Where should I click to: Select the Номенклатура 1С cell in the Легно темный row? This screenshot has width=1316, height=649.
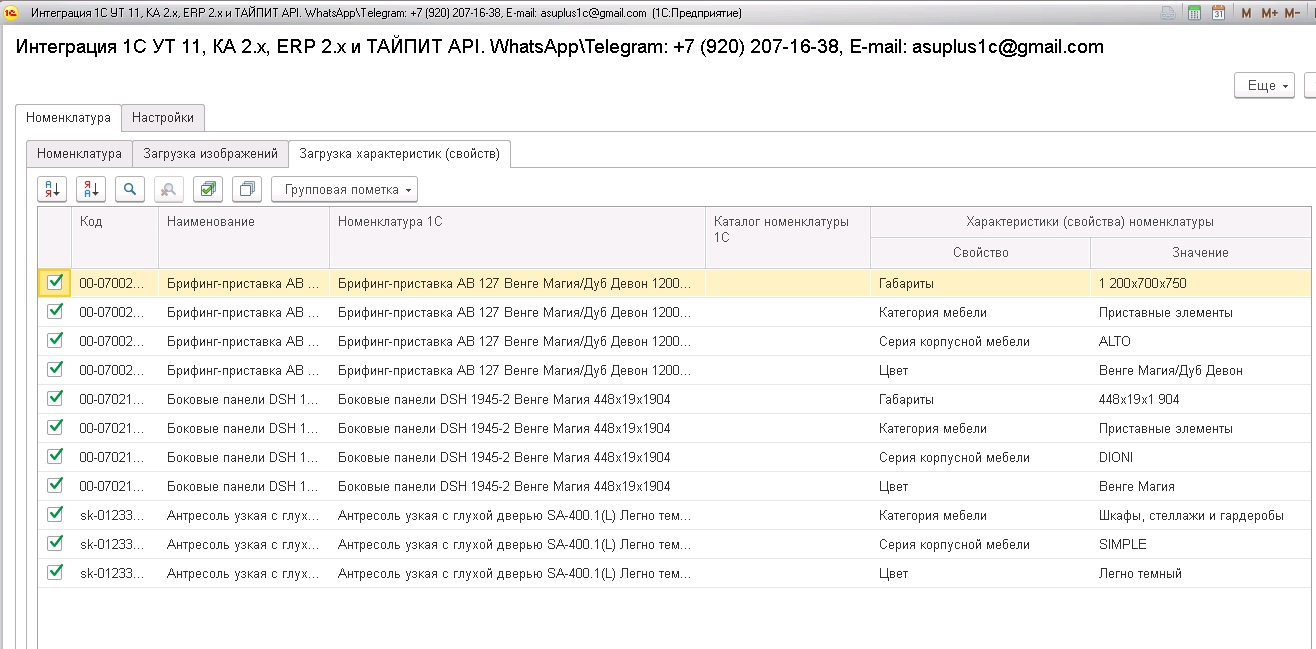click(517, 573)
